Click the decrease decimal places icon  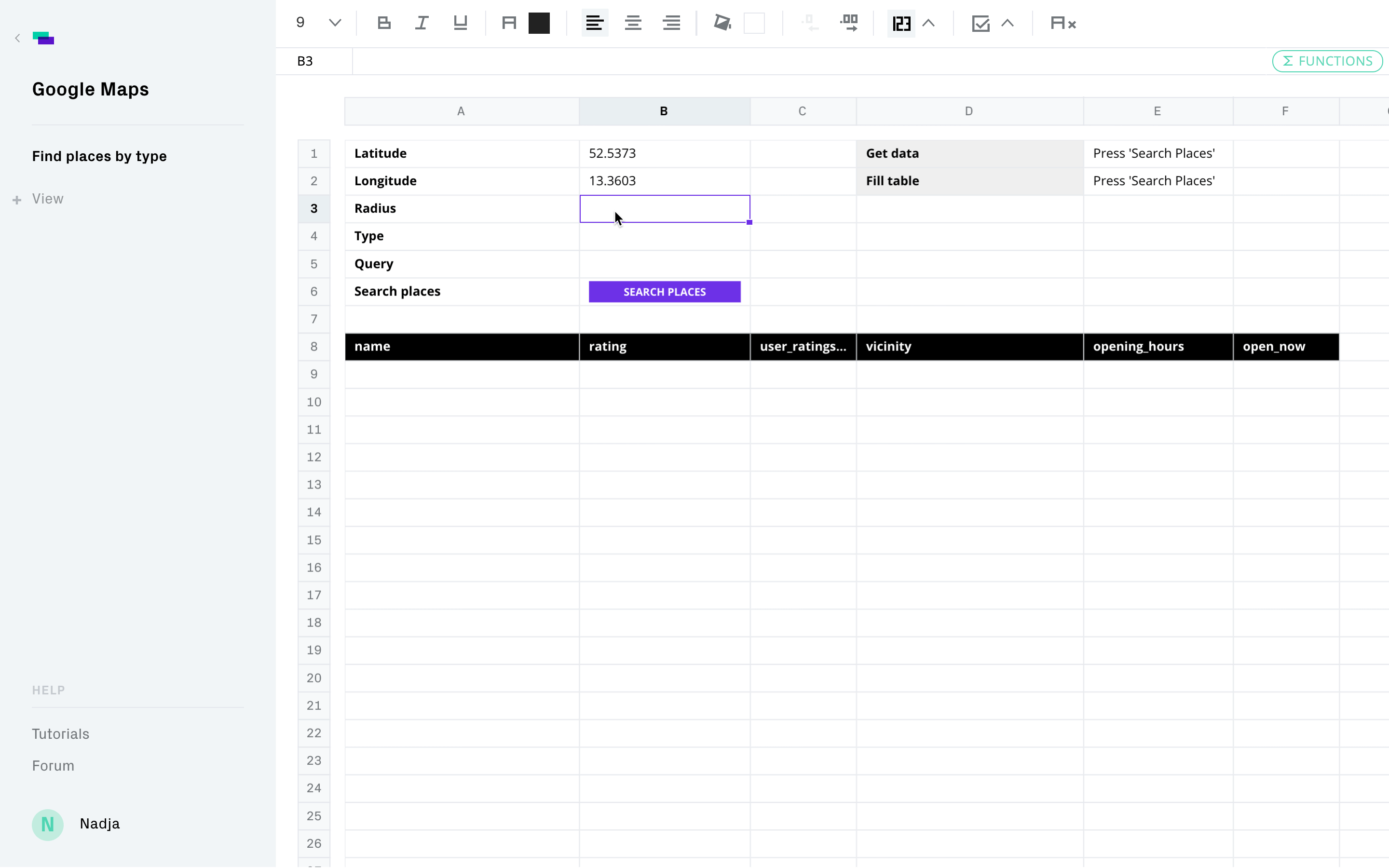810,23
